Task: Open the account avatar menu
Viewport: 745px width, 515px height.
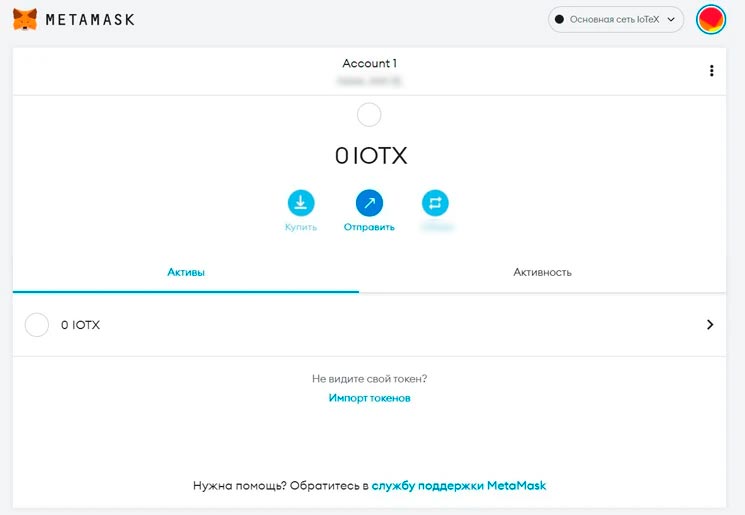Action: [x=711, y=19]
